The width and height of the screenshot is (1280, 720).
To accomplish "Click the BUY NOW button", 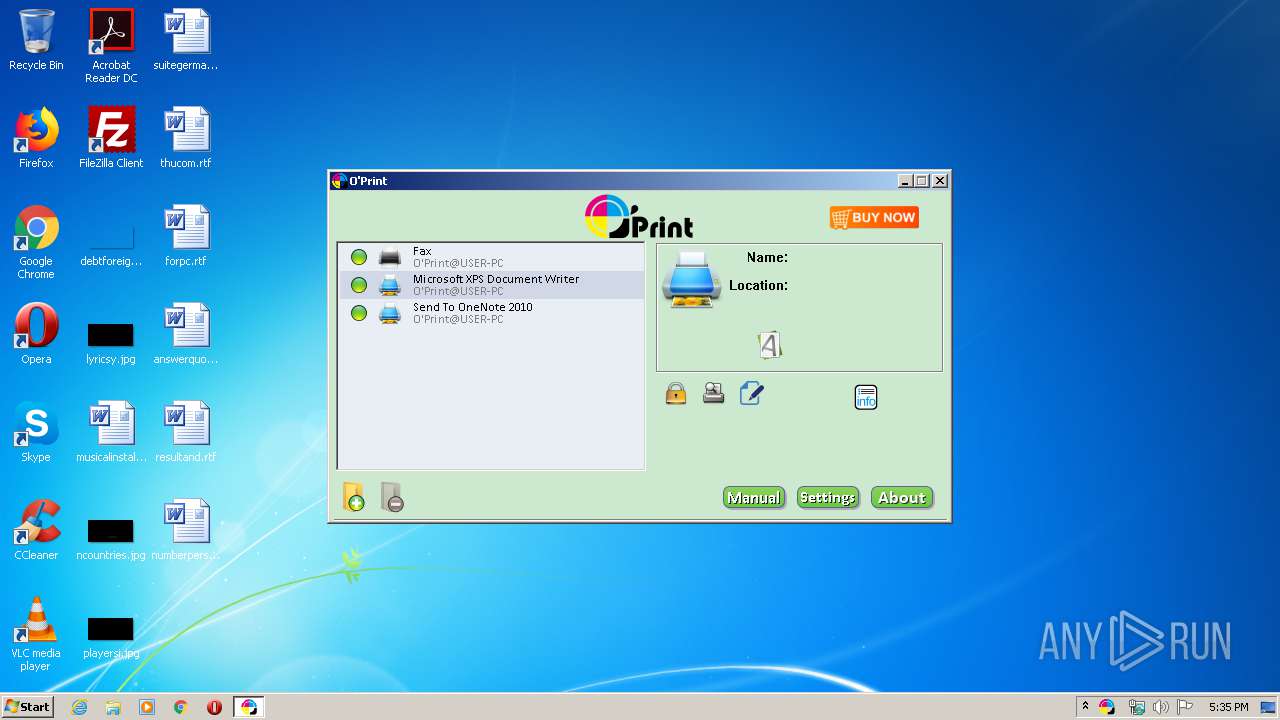I will (x=874, y=218).
